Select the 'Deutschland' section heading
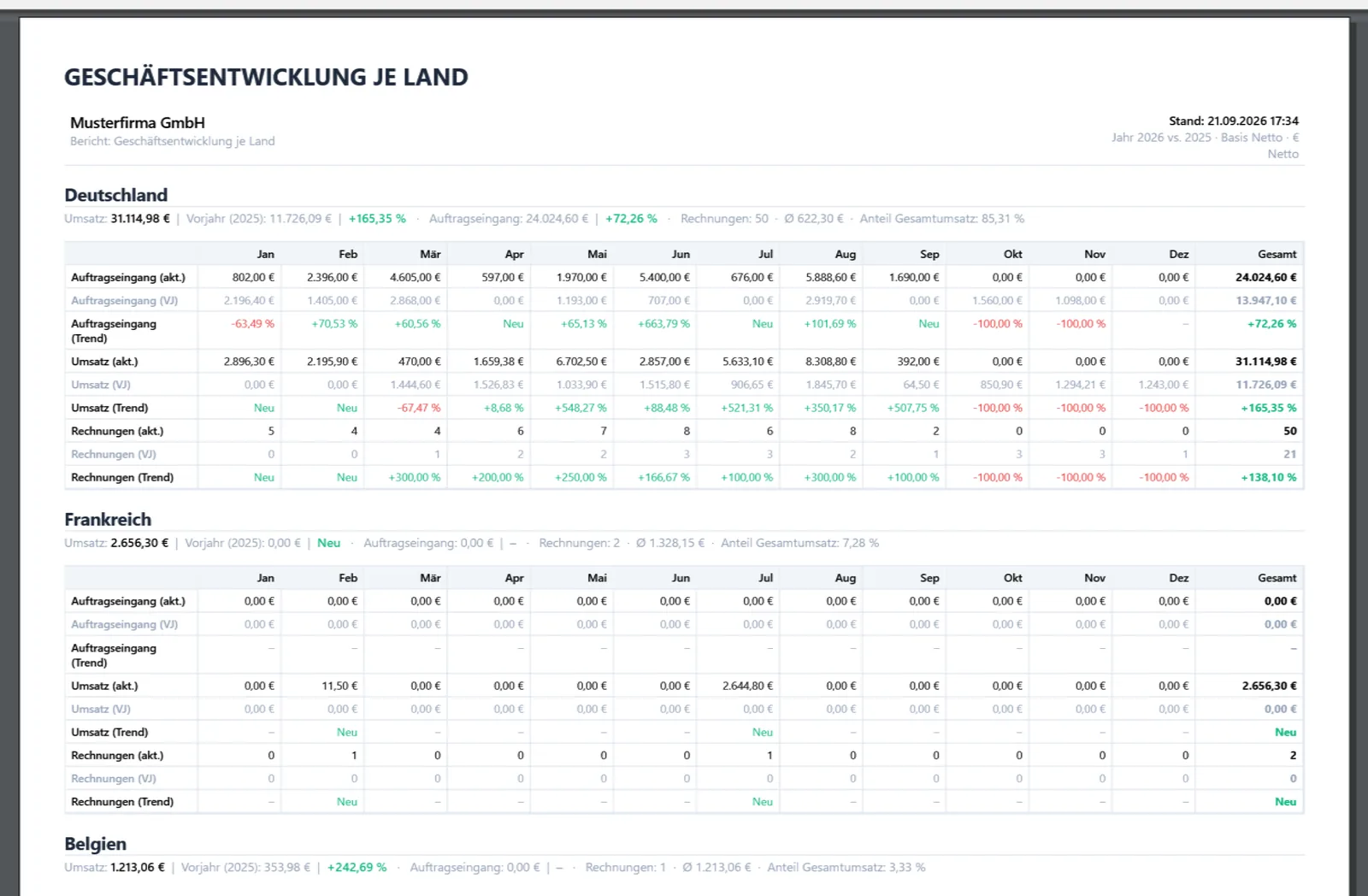Image resolution: width=1368 pixels, height=896 pixels. 116,195
